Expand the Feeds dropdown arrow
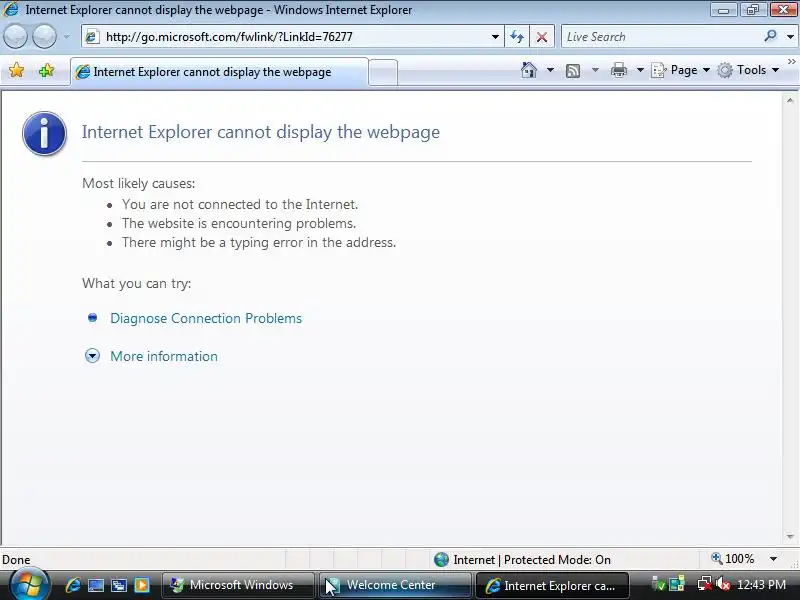The image size is (800, 600). [595, 70]
